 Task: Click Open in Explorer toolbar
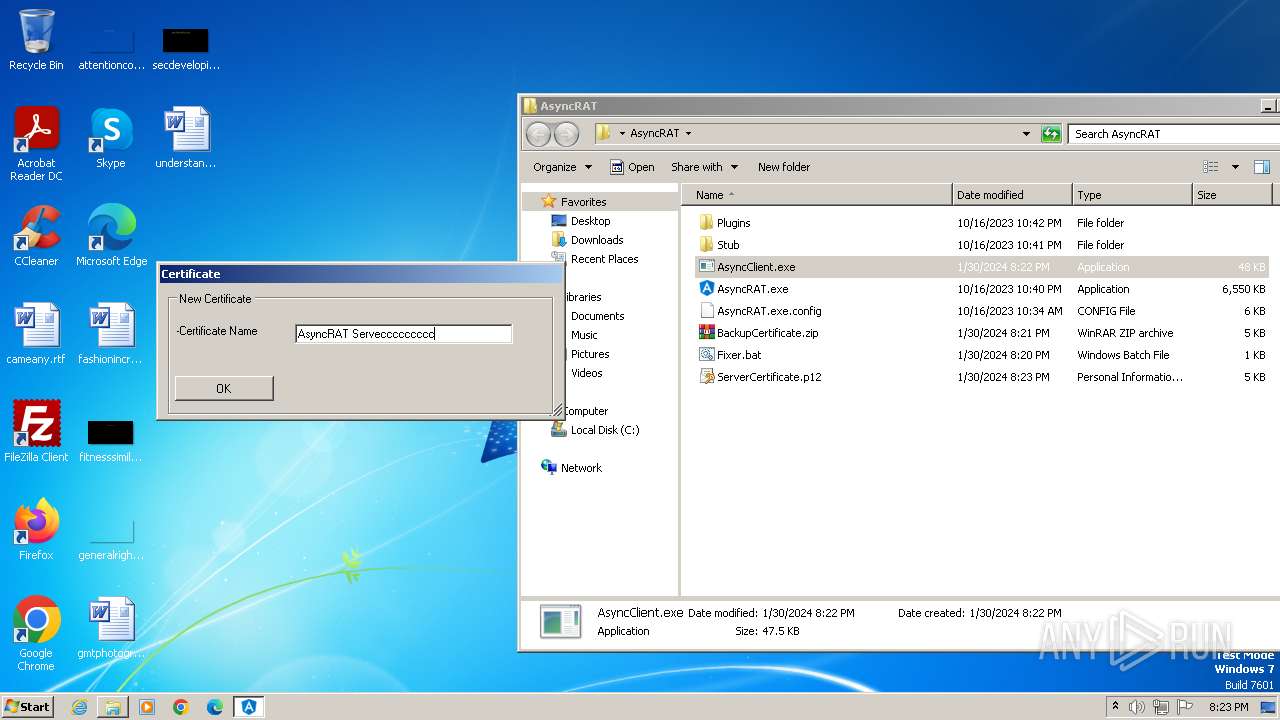pyautogui.click(x=632, y=167)
